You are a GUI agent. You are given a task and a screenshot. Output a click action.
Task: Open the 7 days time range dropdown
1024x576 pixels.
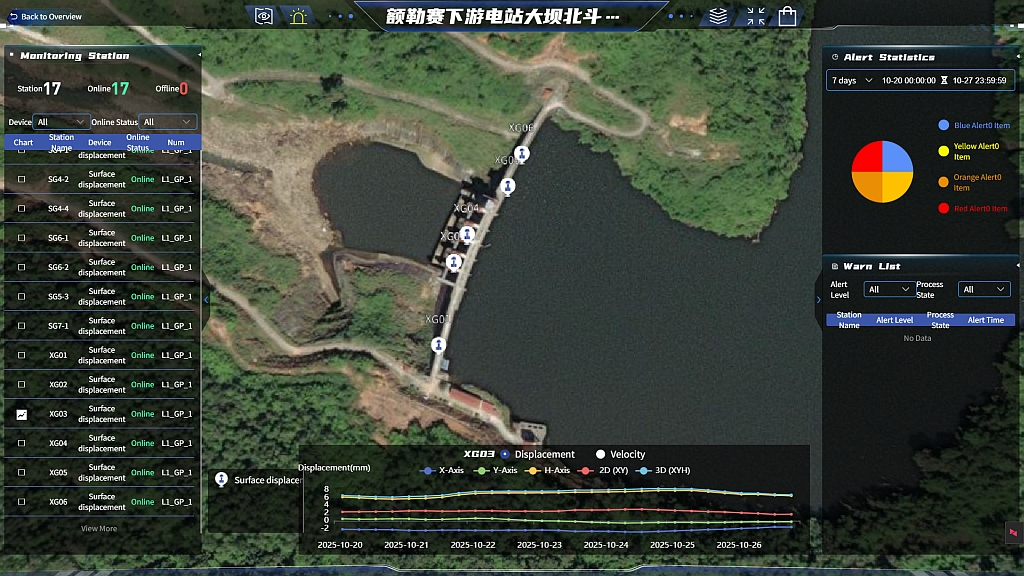(852, 80)
